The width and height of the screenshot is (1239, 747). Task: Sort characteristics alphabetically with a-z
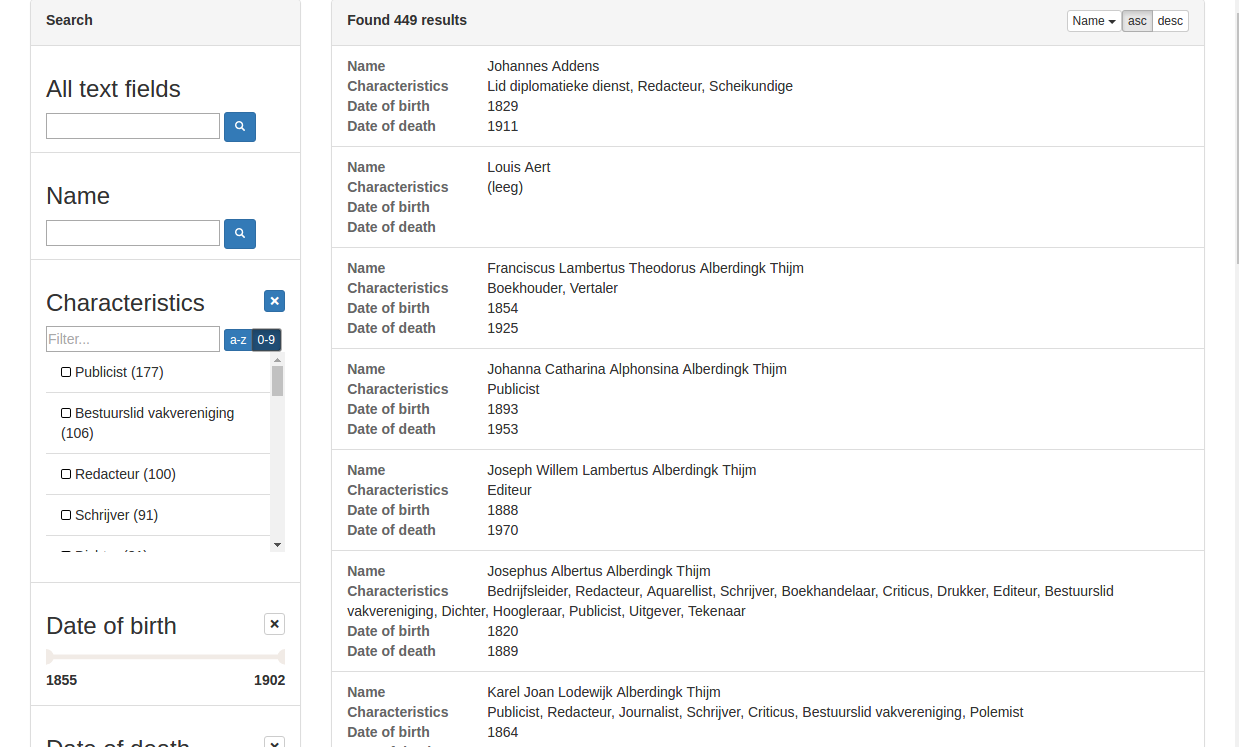(238, 340)
